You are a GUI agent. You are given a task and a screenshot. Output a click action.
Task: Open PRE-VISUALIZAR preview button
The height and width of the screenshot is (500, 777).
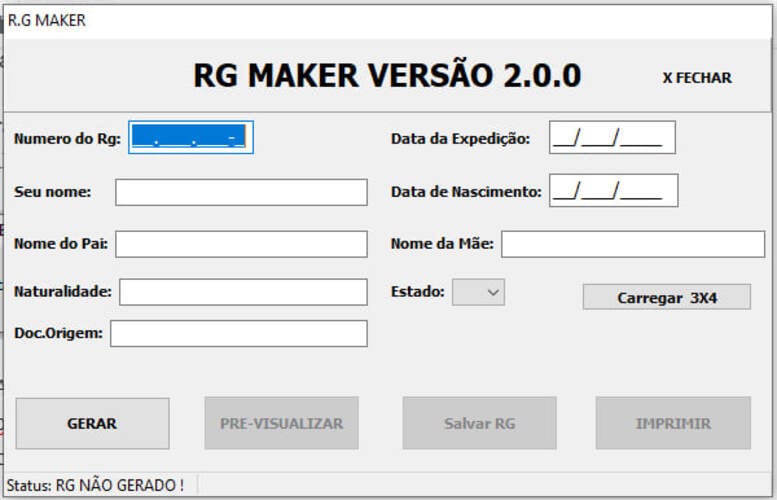[x=281, y=423]
